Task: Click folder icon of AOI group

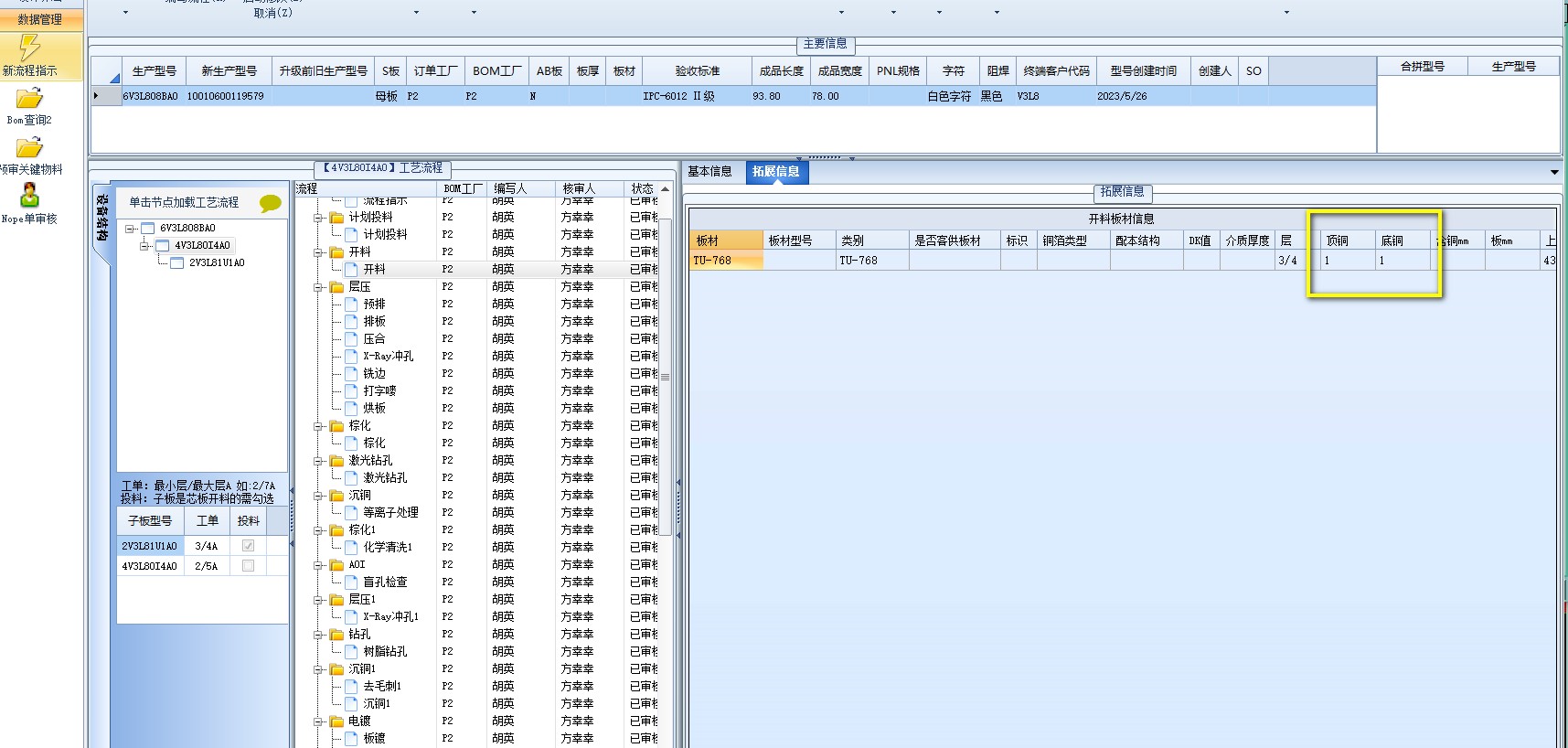Action: tap(336, 565)
